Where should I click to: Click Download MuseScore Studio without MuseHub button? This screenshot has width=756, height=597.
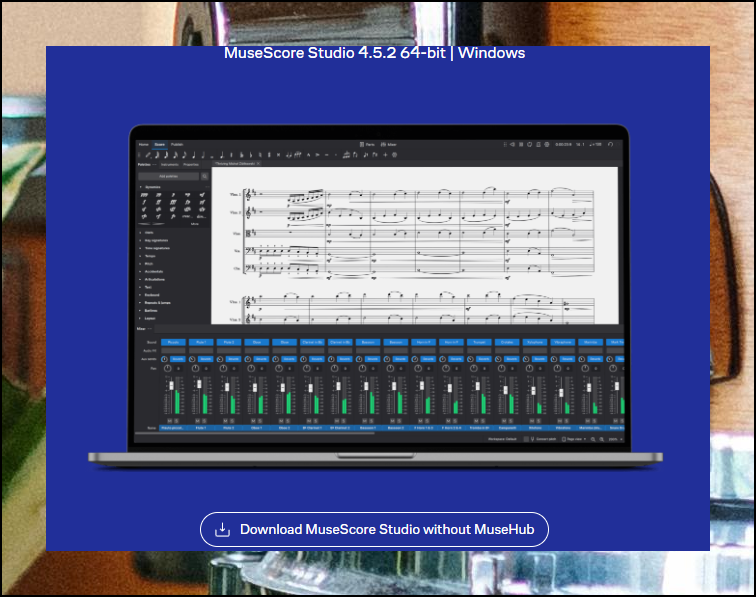374,529
